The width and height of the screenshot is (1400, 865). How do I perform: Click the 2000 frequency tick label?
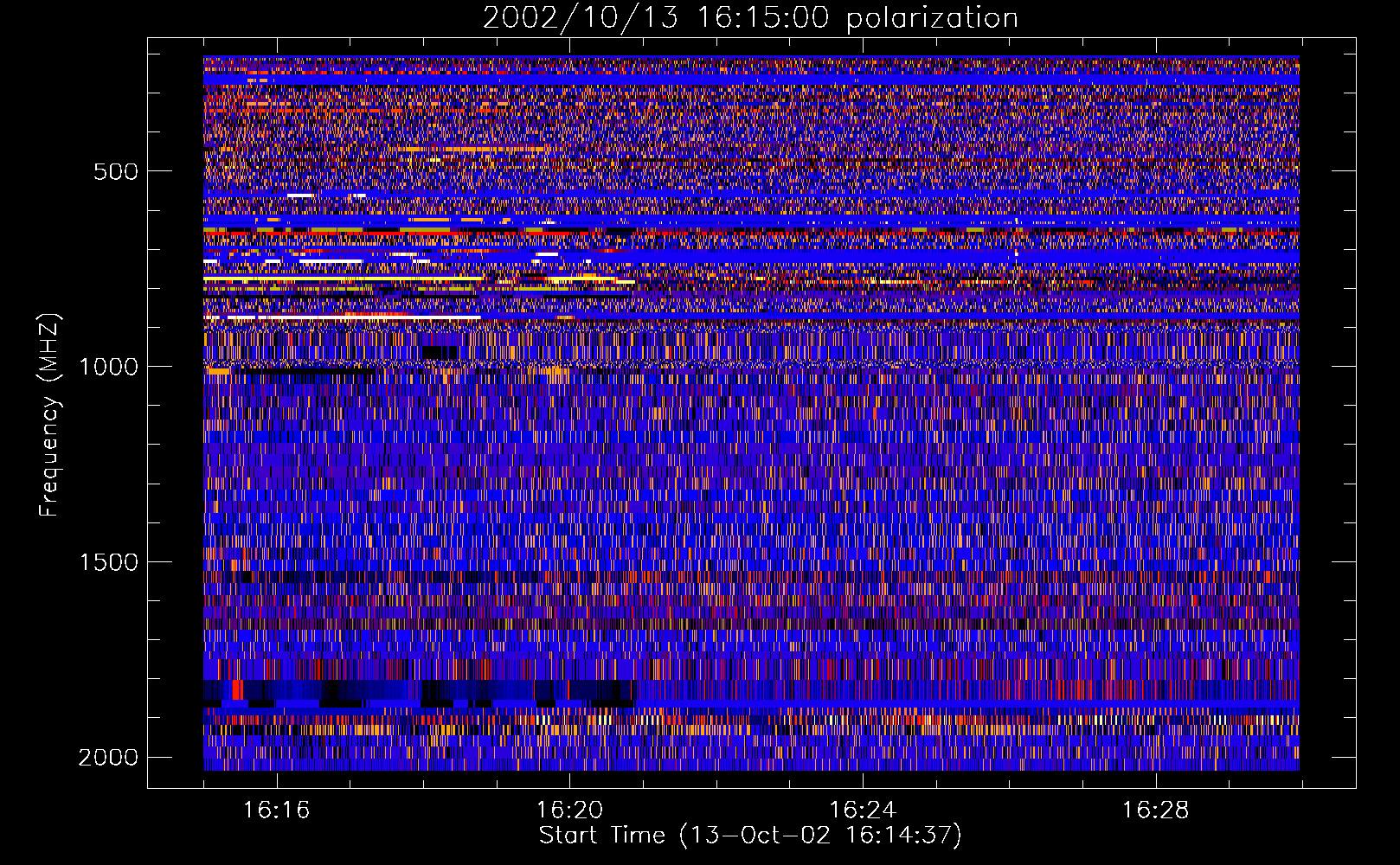coord(108,758)
